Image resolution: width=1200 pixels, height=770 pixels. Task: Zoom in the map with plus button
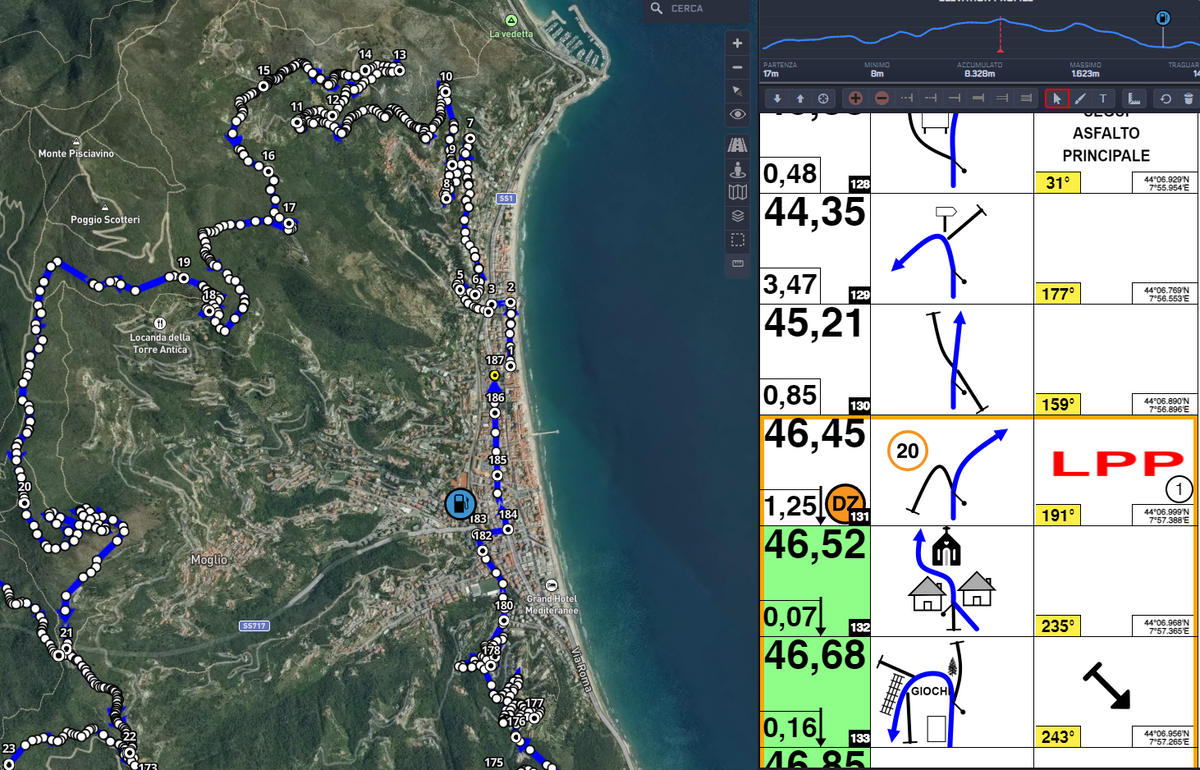coord(738,44)
